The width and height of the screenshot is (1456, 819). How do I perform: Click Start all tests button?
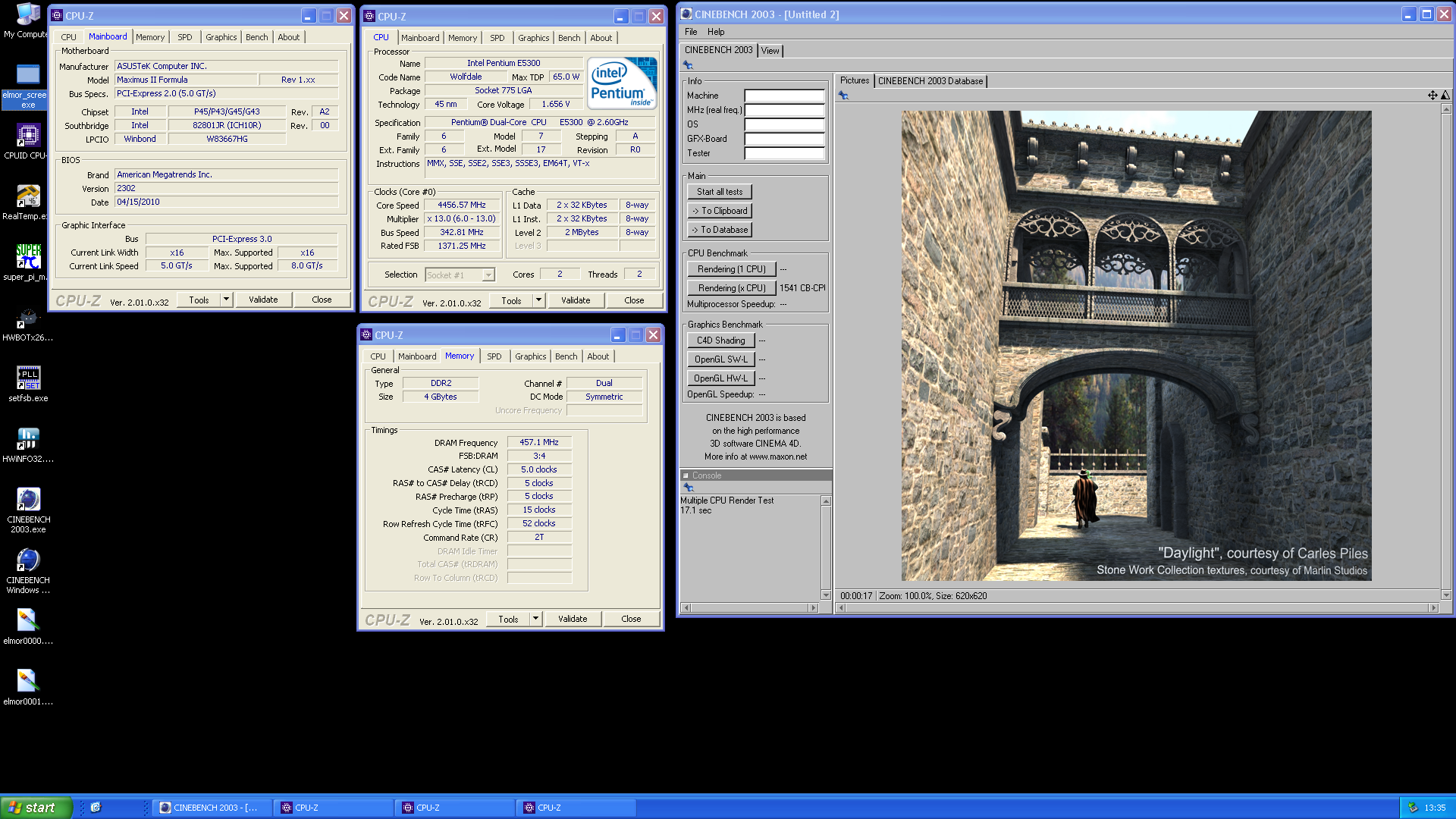[720, 192]
